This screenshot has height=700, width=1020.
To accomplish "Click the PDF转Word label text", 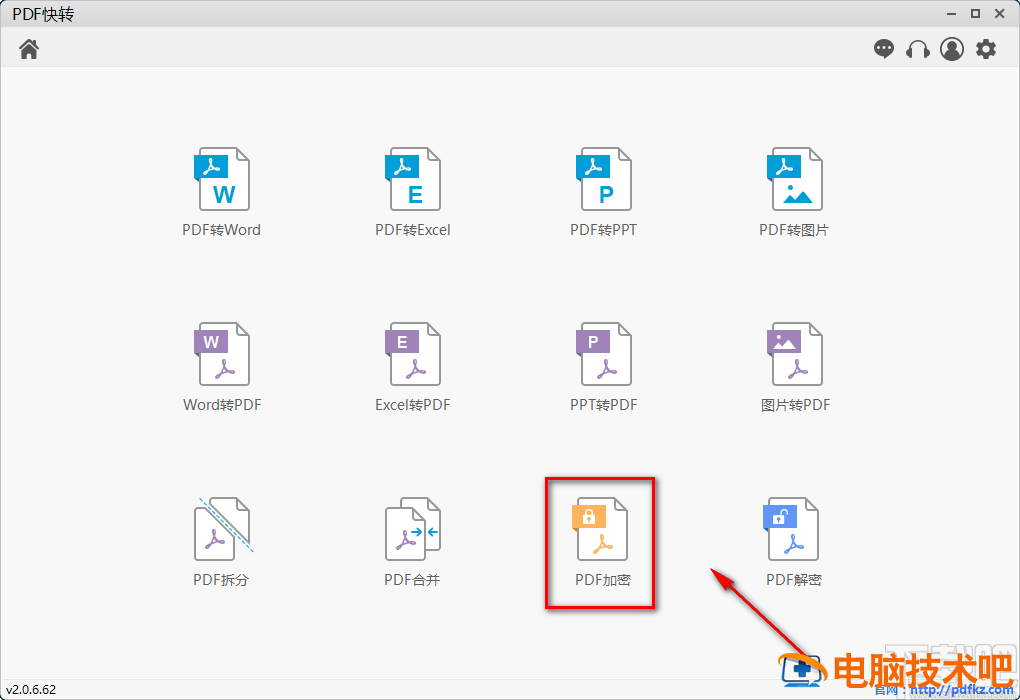I will click(221, 230).
